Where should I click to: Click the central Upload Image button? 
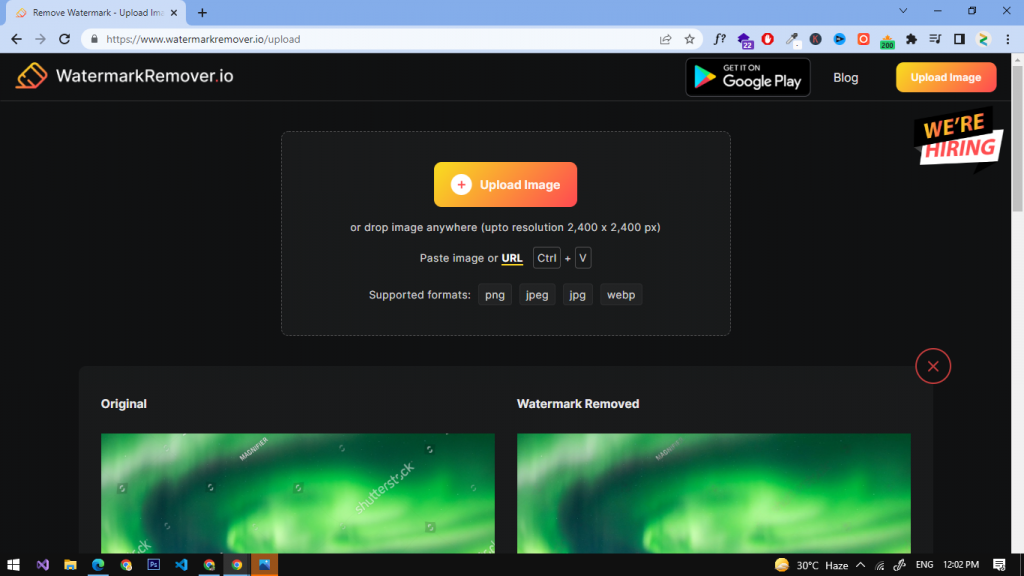point(505,184)
